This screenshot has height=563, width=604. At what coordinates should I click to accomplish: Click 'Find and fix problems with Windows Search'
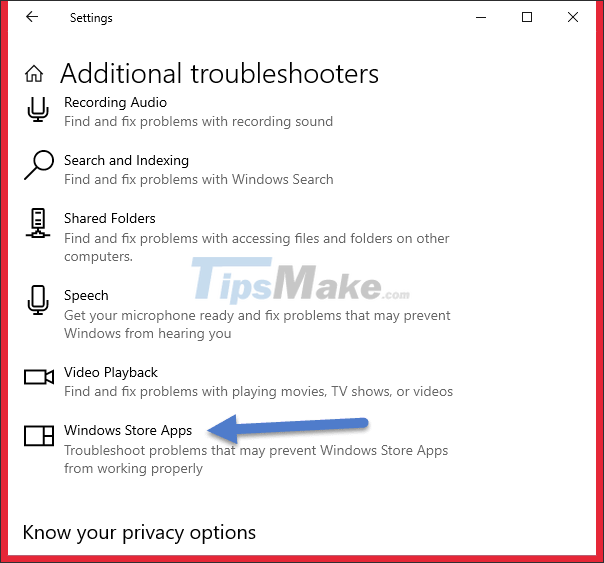tap(198, 179)
